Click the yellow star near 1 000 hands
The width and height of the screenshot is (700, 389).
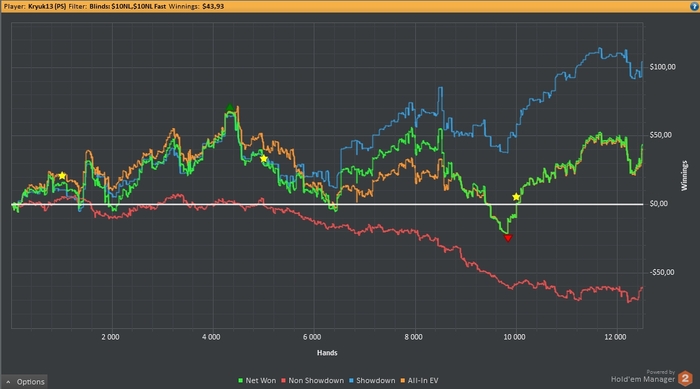(x=62, y=176)
